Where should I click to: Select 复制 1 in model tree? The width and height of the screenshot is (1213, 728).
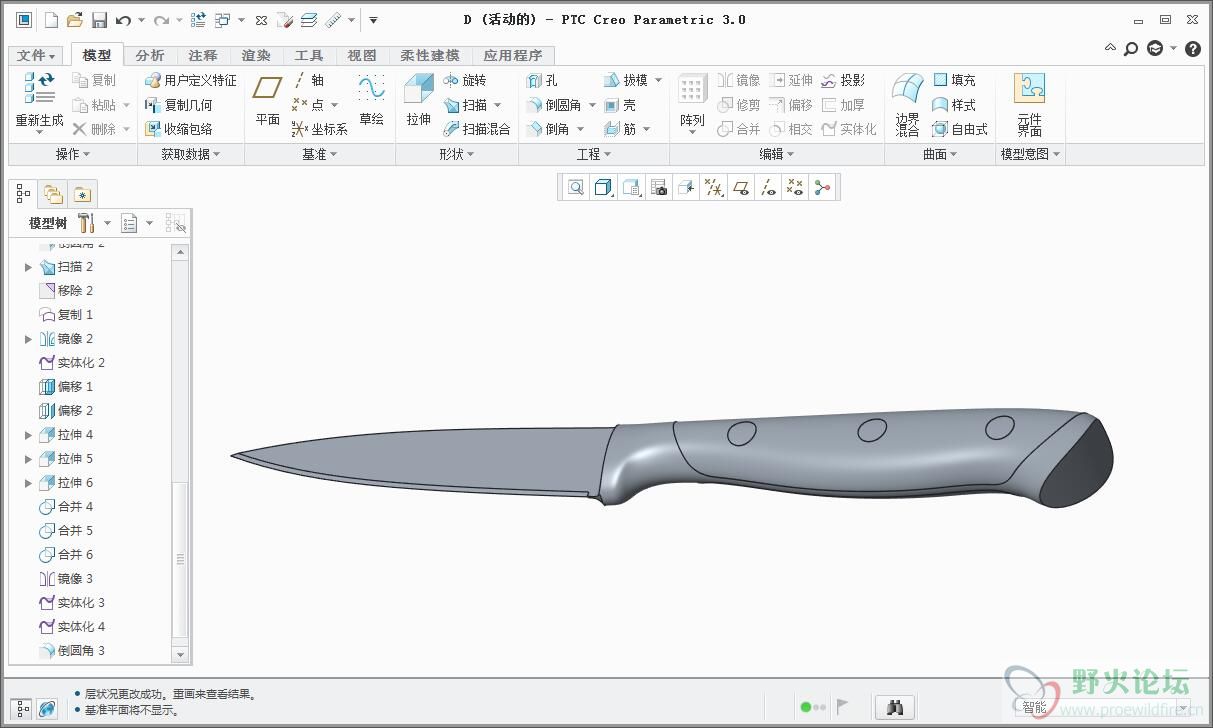66,315
